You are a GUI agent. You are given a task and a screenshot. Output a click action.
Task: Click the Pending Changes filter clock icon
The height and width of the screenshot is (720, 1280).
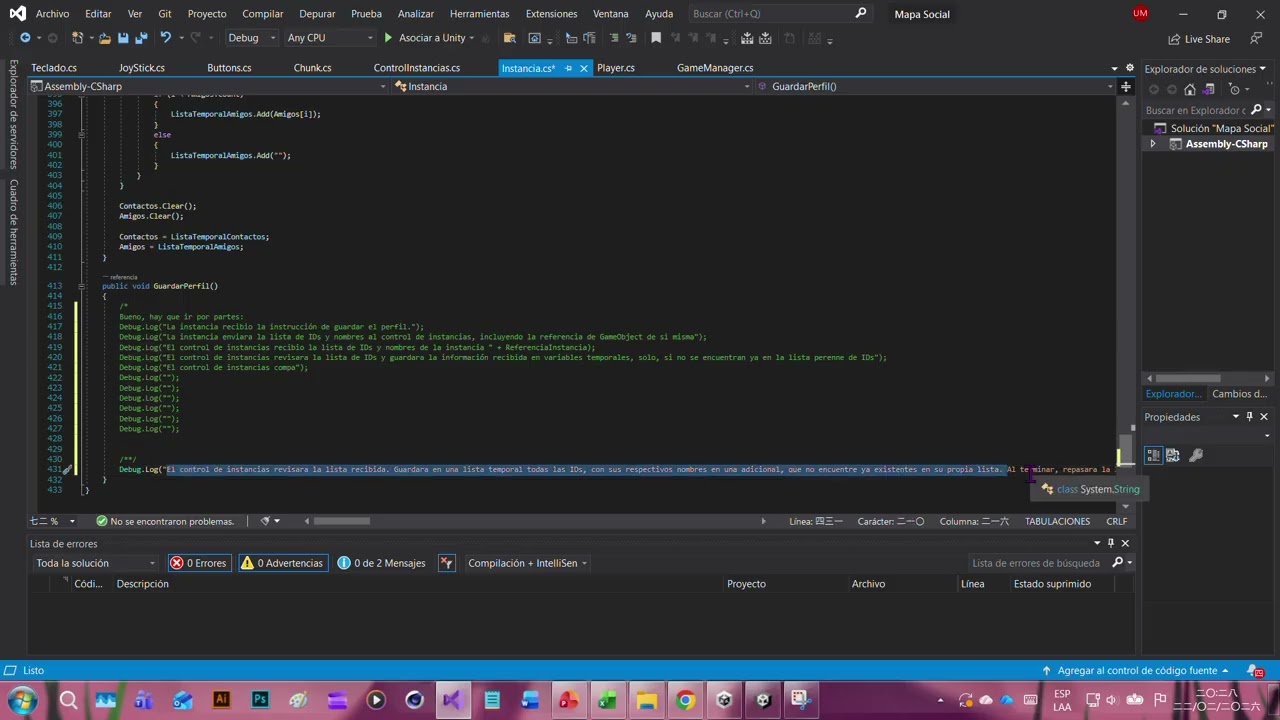(x=1233, y=89)
